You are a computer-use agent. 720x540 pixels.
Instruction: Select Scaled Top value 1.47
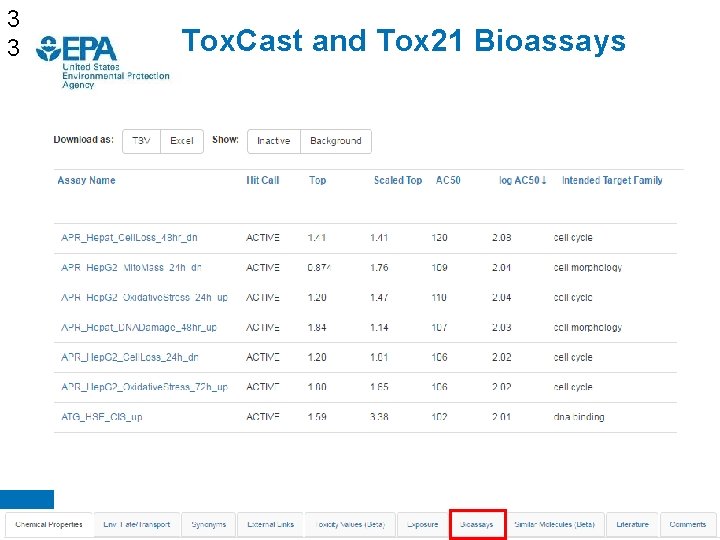pyautogui.click(x=379, y=298)
